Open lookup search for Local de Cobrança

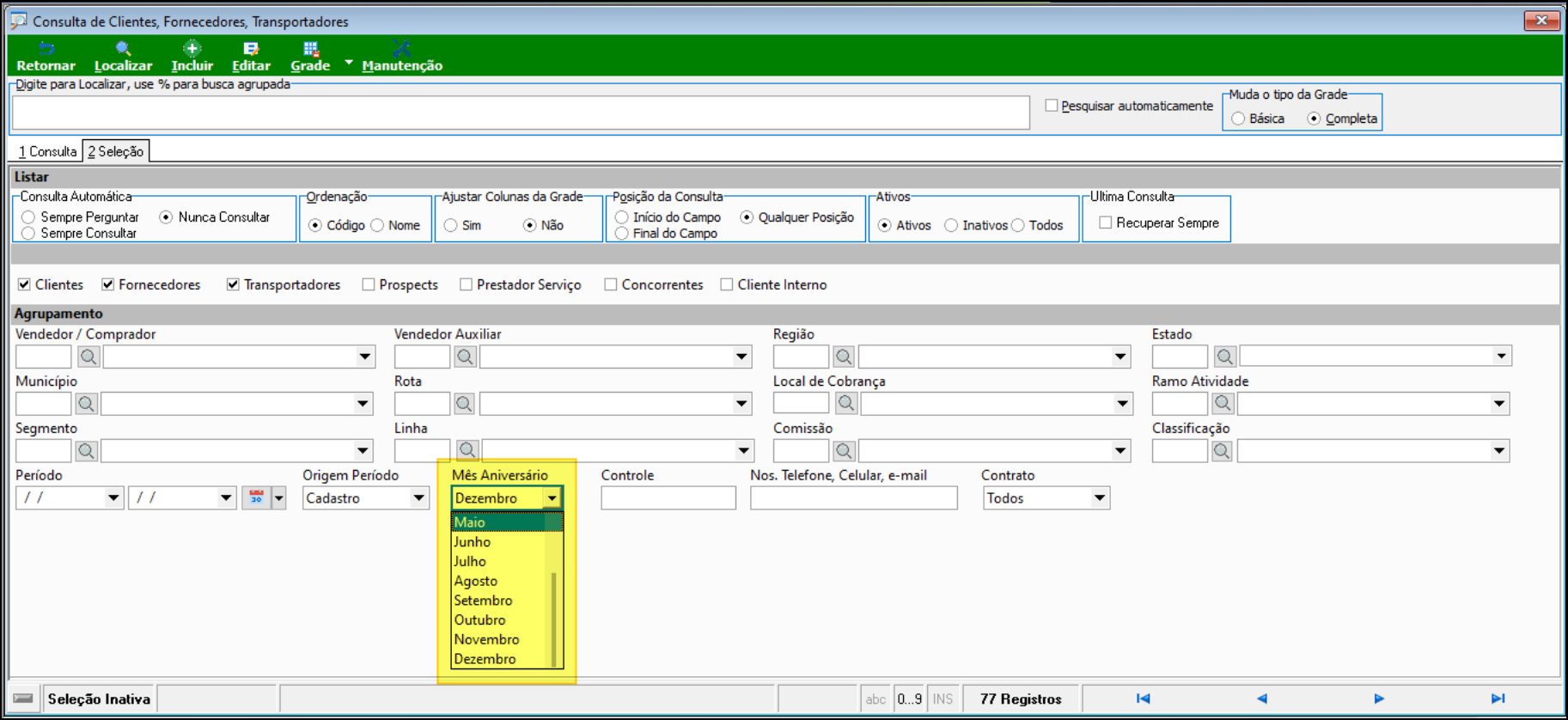[845, 404]
